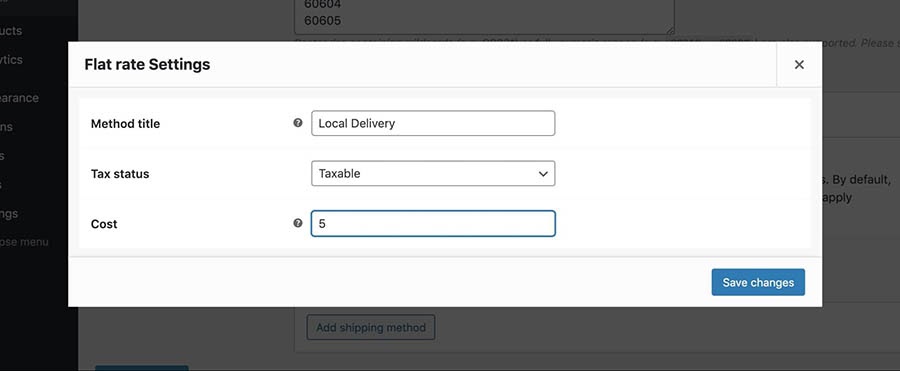Click the Tax status label text
This screenshot has height=371, width=900.
tap(120, 174)
